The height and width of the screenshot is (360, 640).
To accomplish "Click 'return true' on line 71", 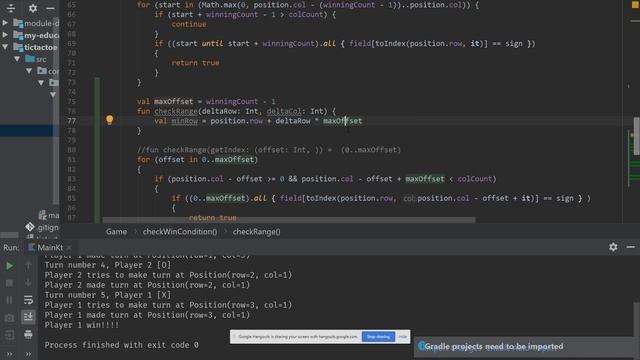I will tap(195, 63).
